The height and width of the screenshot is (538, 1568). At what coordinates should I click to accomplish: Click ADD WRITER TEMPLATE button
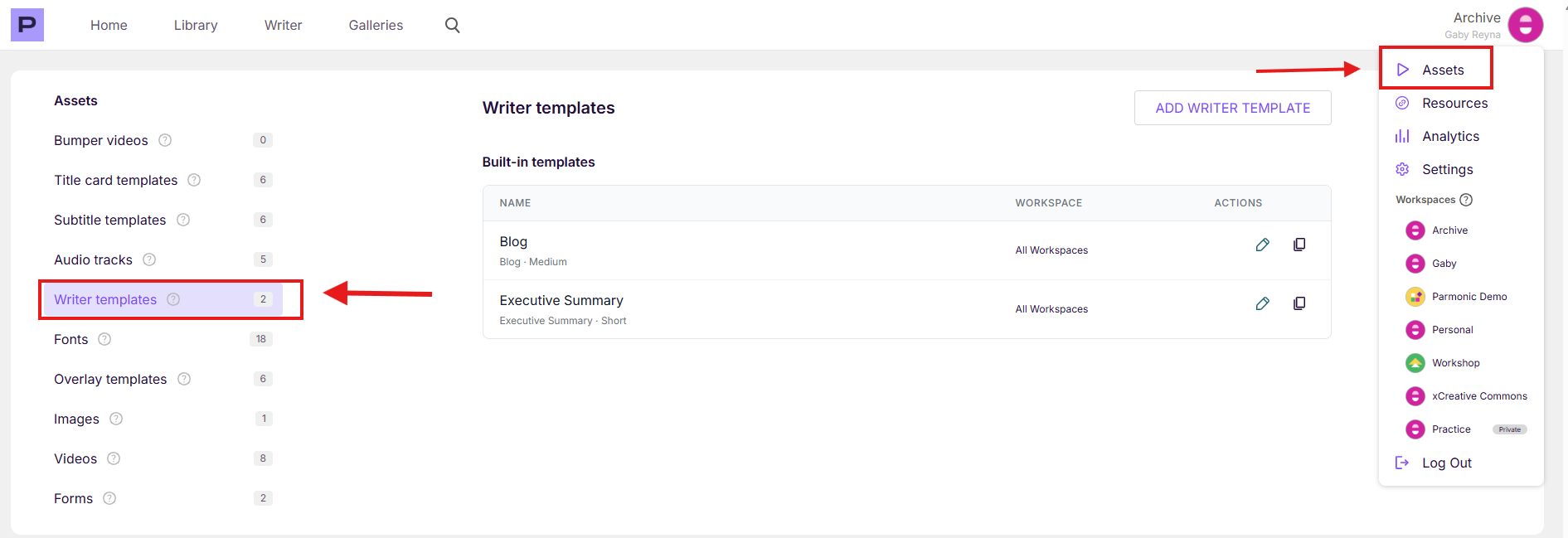point(1232,108)
